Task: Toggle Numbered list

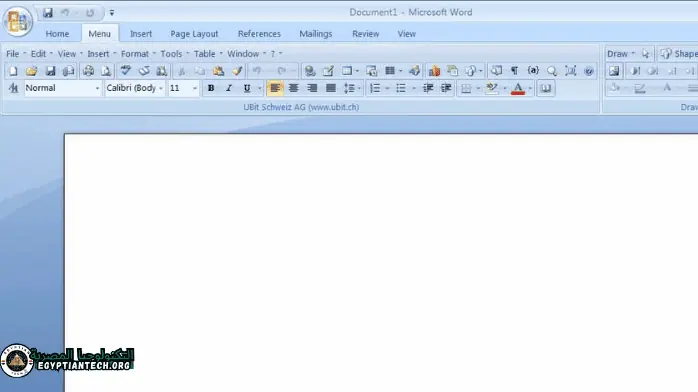Action: point(375,89)
